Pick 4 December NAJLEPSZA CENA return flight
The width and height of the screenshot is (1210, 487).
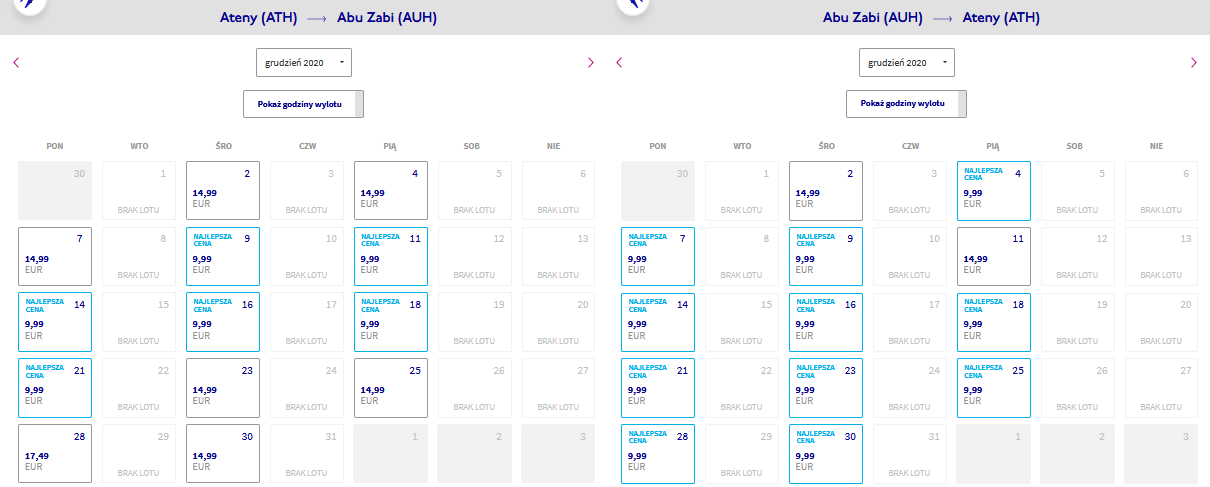tap(994, 190)
